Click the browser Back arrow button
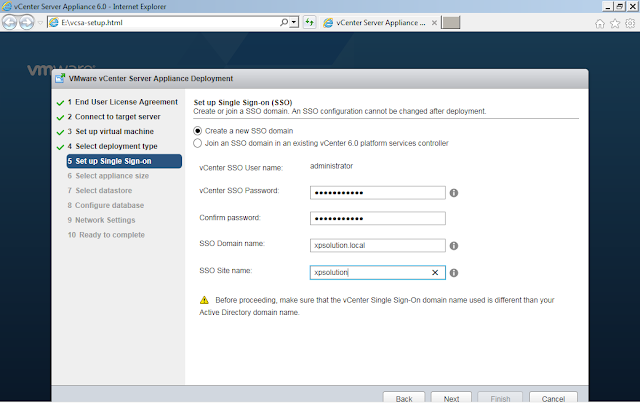 (9, 22)
